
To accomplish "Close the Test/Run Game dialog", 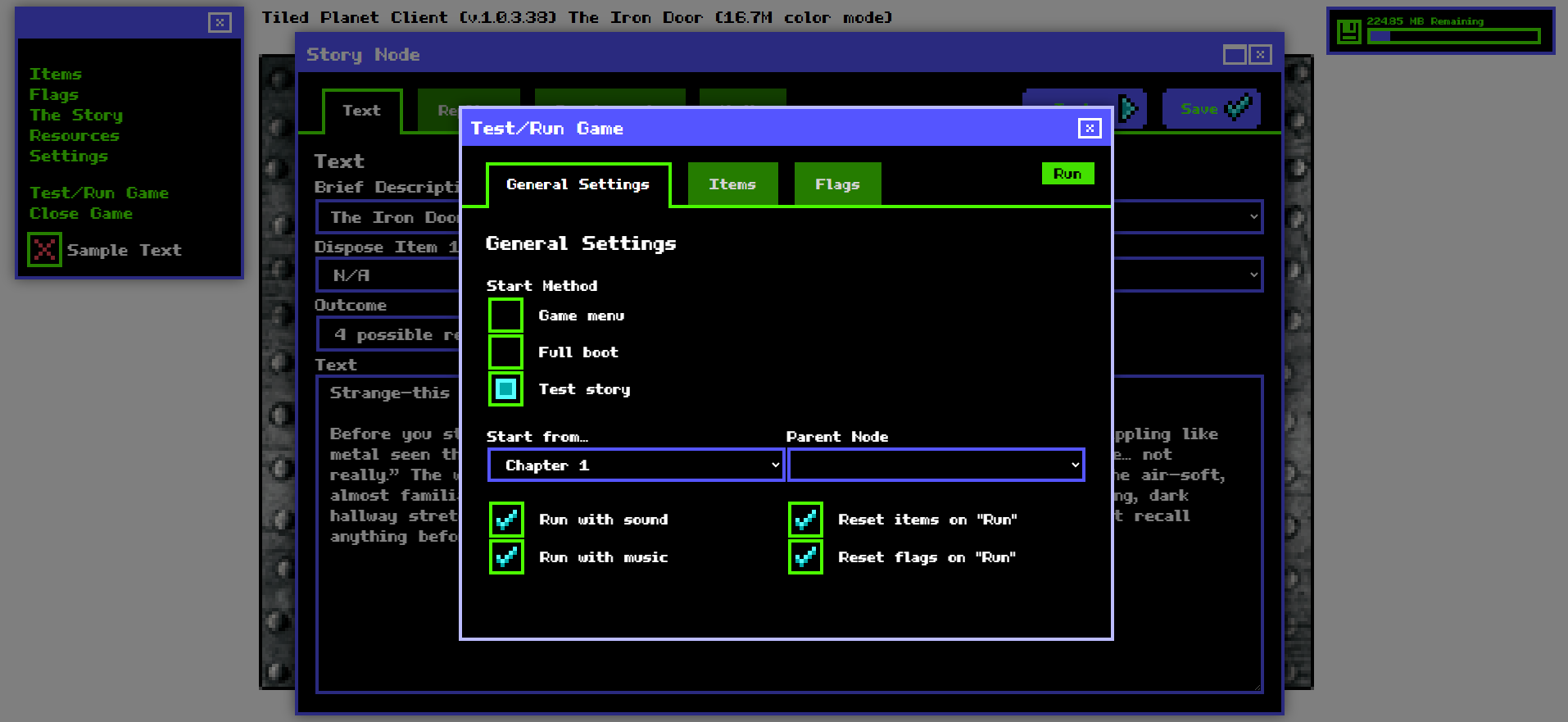I will click(1089, 129).
